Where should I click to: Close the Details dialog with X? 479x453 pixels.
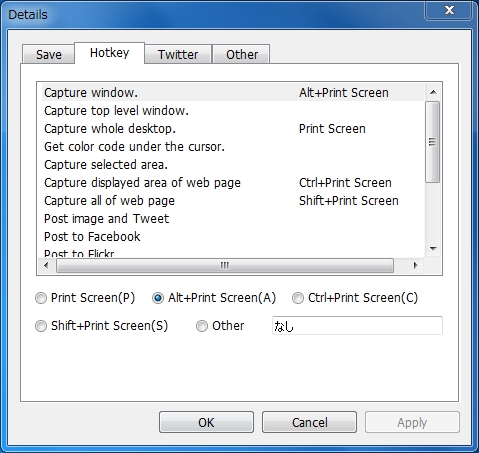[449, 10]
